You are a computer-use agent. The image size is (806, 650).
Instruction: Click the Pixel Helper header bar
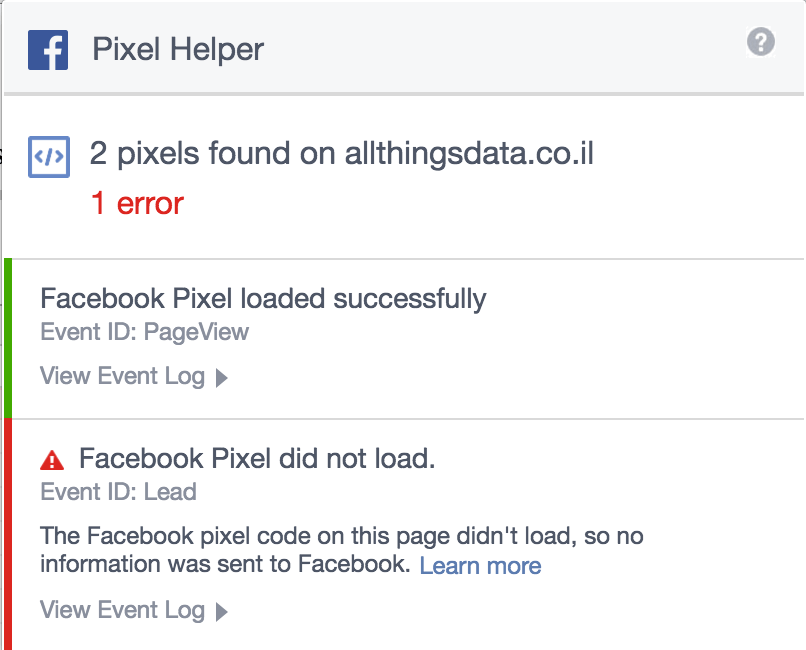point(404,48)
